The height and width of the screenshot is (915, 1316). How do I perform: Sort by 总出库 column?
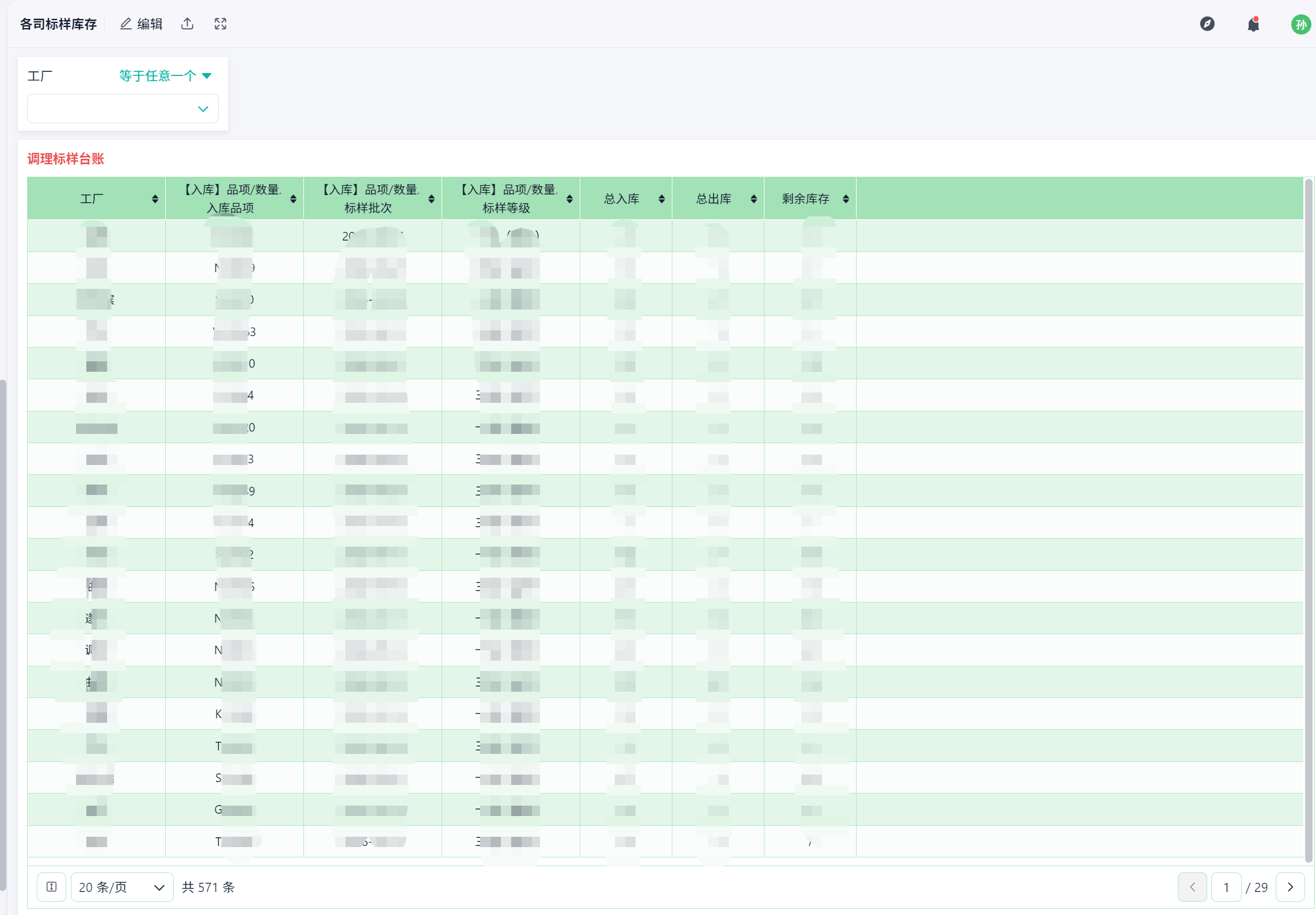click(754, 199)
